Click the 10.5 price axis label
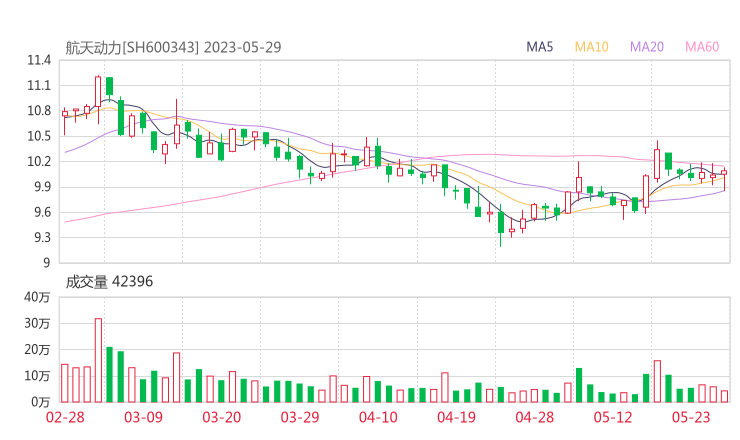The image size is (740, 440). tap(39, 136)
